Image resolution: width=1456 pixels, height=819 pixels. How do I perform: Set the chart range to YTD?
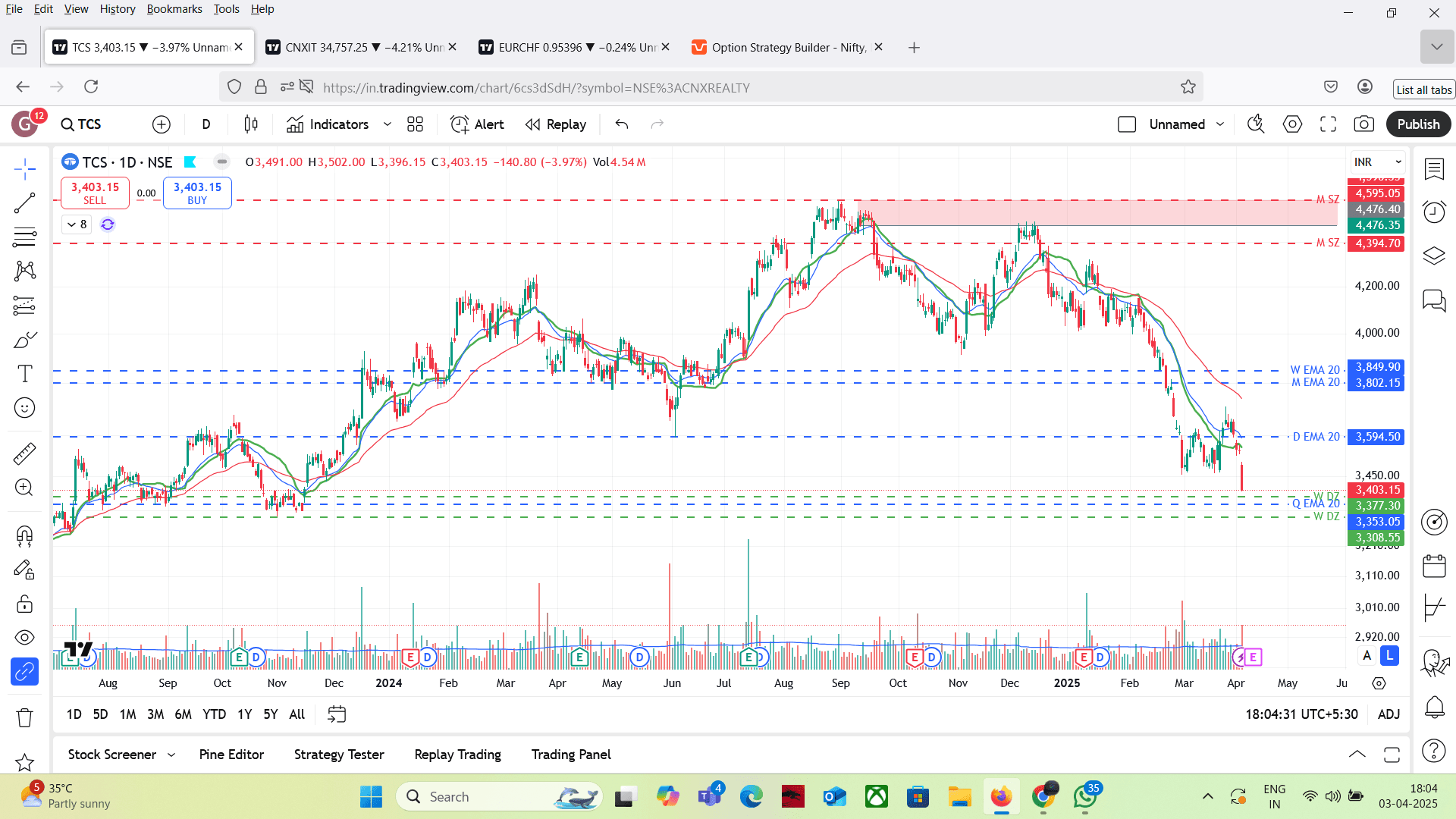pyautogui.click(x=214, y=714)
